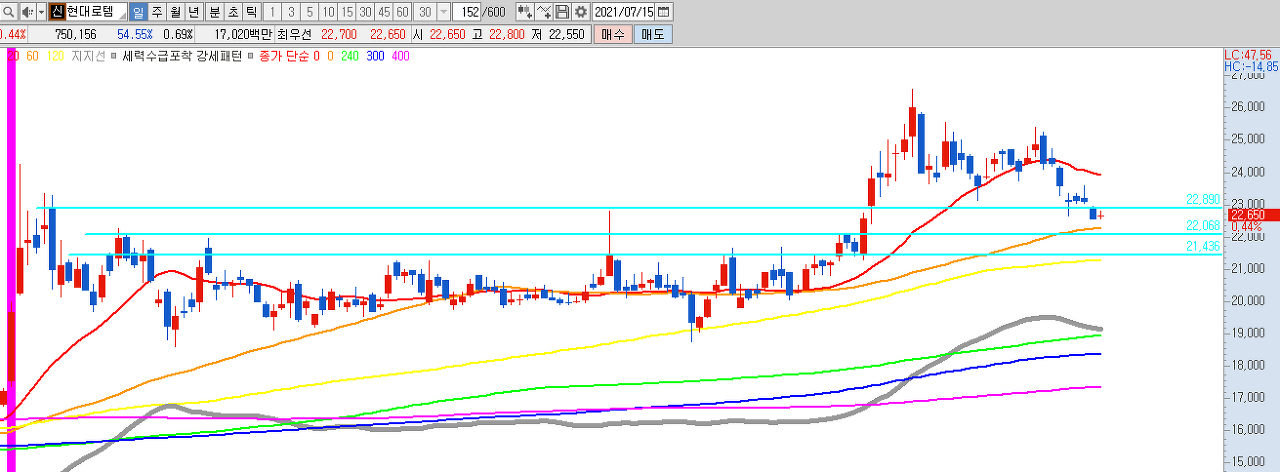
Task: Select the 년 (yearly) chart period
Action: point(194,12)
